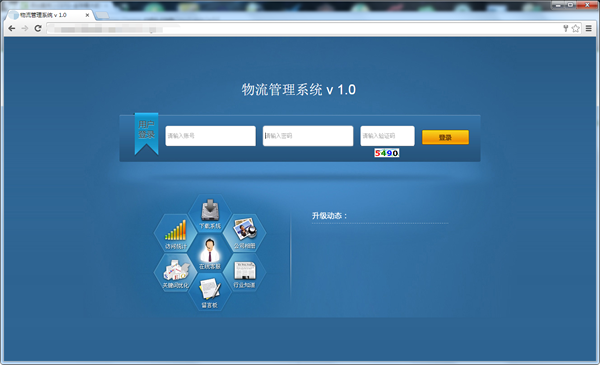Open the 访问统计 bar chart icon
Screen dimensions: 600x365
(175, 233)
